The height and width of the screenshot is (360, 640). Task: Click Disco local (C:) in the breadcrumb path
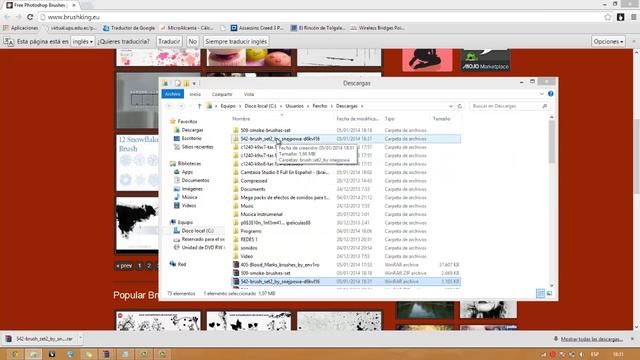pyautogui.click(x=260, y=106)
